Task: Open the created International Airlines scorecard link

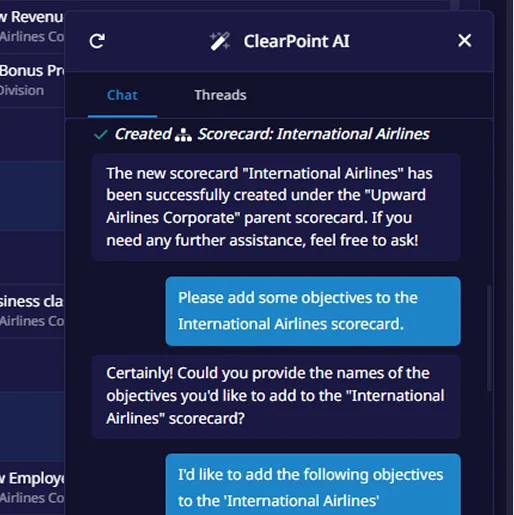Action: (x=313, y=134)
